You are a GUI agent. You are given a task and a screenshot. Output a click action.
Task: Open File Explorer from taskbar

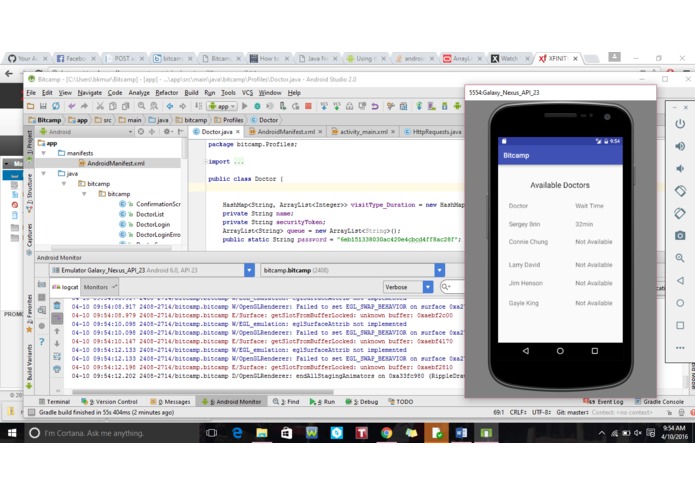tap(262, 433)
